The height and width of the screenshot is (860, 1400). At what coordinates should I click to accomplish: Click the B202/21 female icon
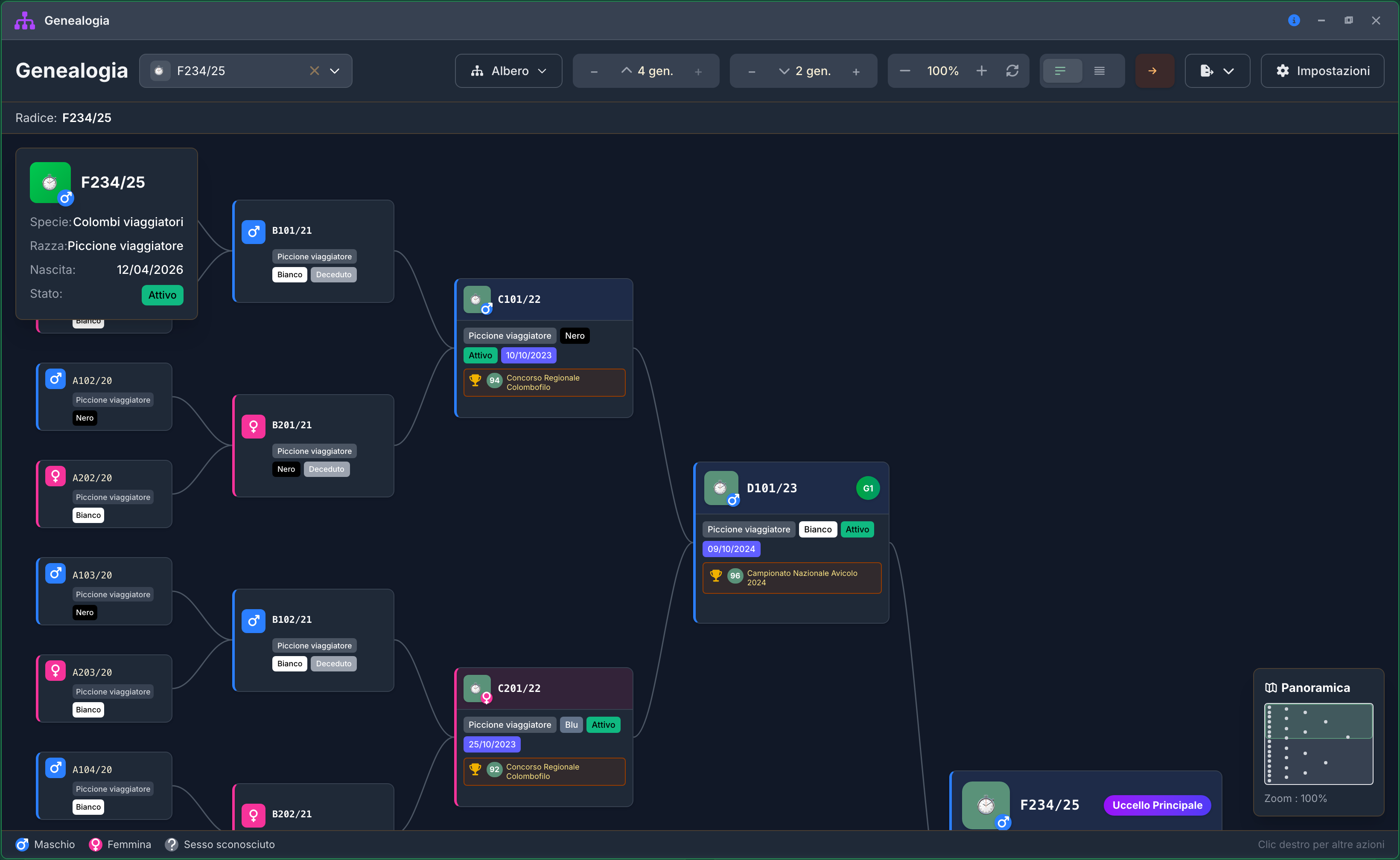pyautogui.click(x=253, y=815)
